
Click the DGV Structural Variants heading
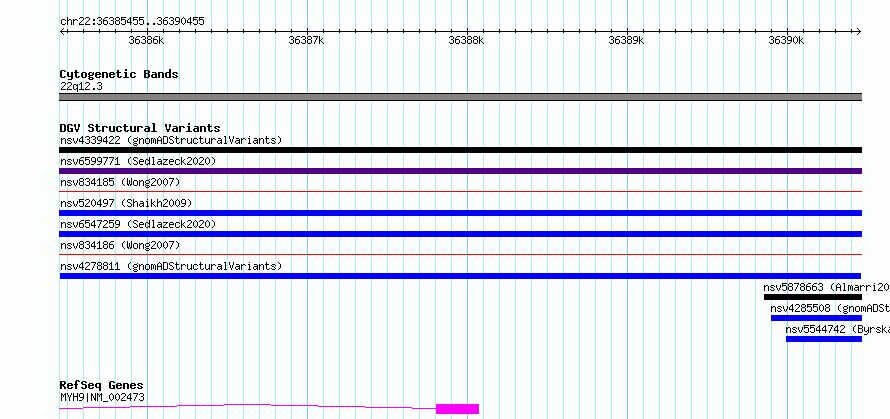point(140,128)
